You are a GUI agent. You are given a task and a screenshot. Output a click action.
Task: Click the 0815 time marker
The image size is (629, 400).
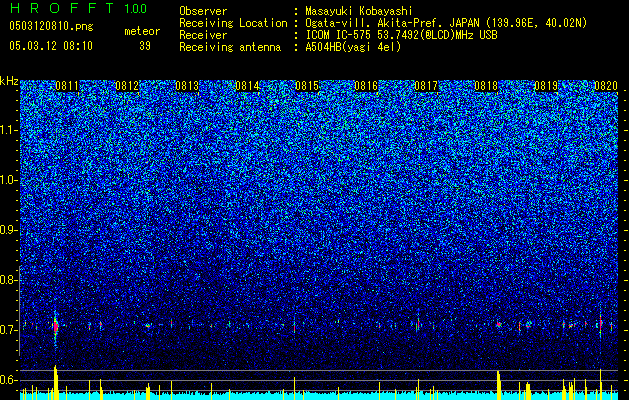(x=306, y=86)
